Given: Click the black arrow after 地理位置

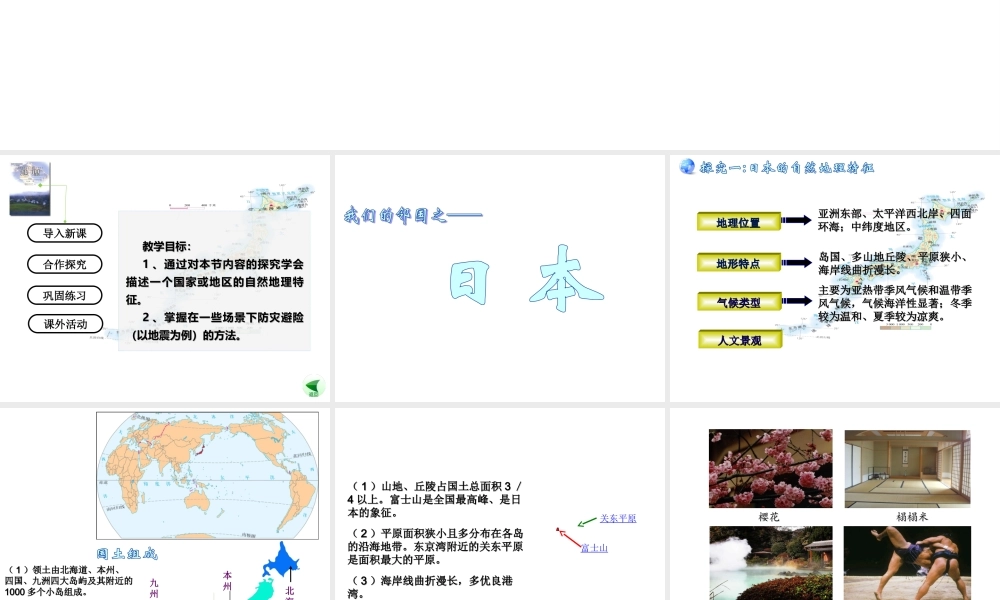Looking at the screenshot, I should click(797, 220).
